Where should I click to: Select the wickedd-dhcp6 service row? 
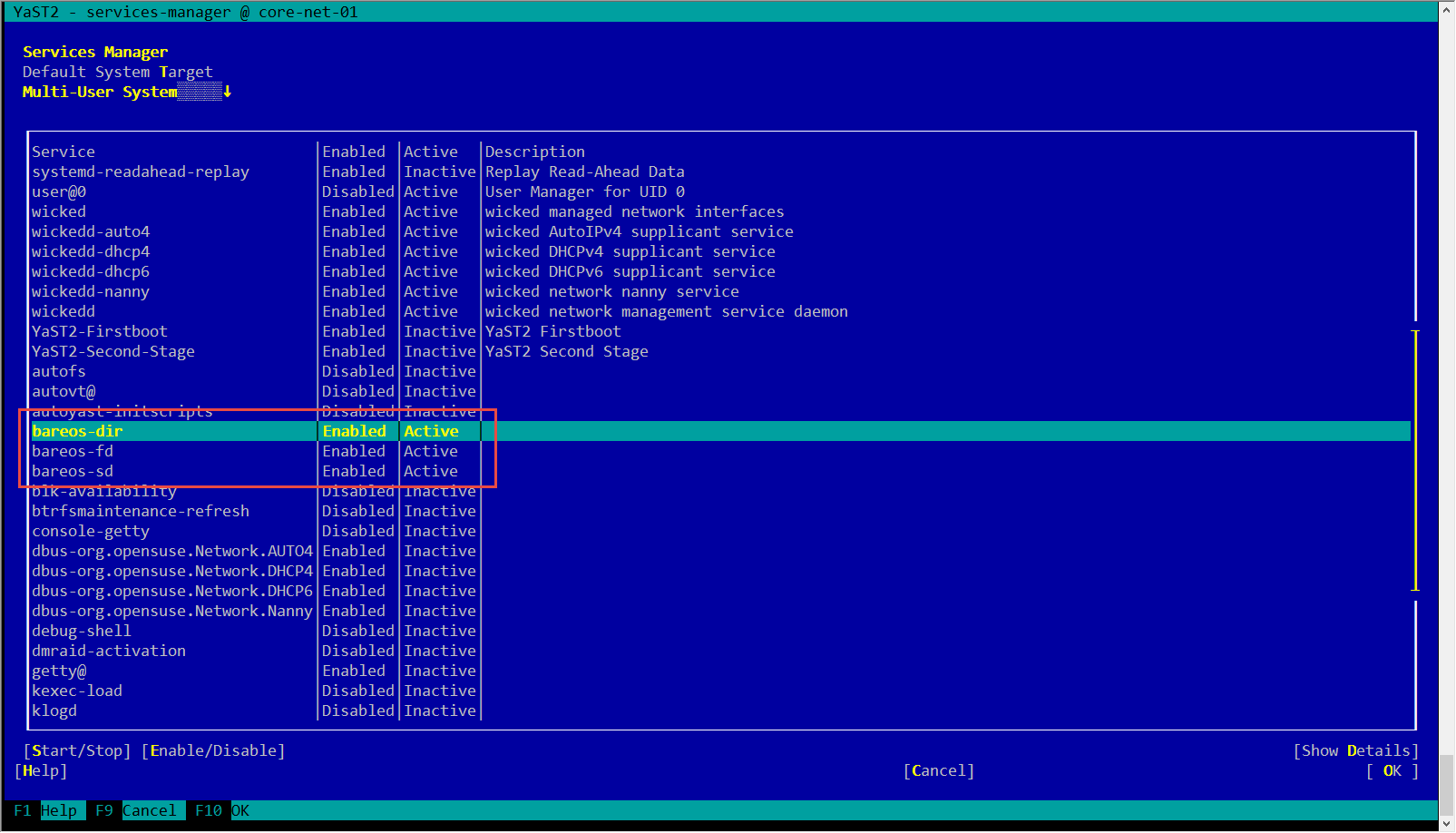[x=721, y=271]
